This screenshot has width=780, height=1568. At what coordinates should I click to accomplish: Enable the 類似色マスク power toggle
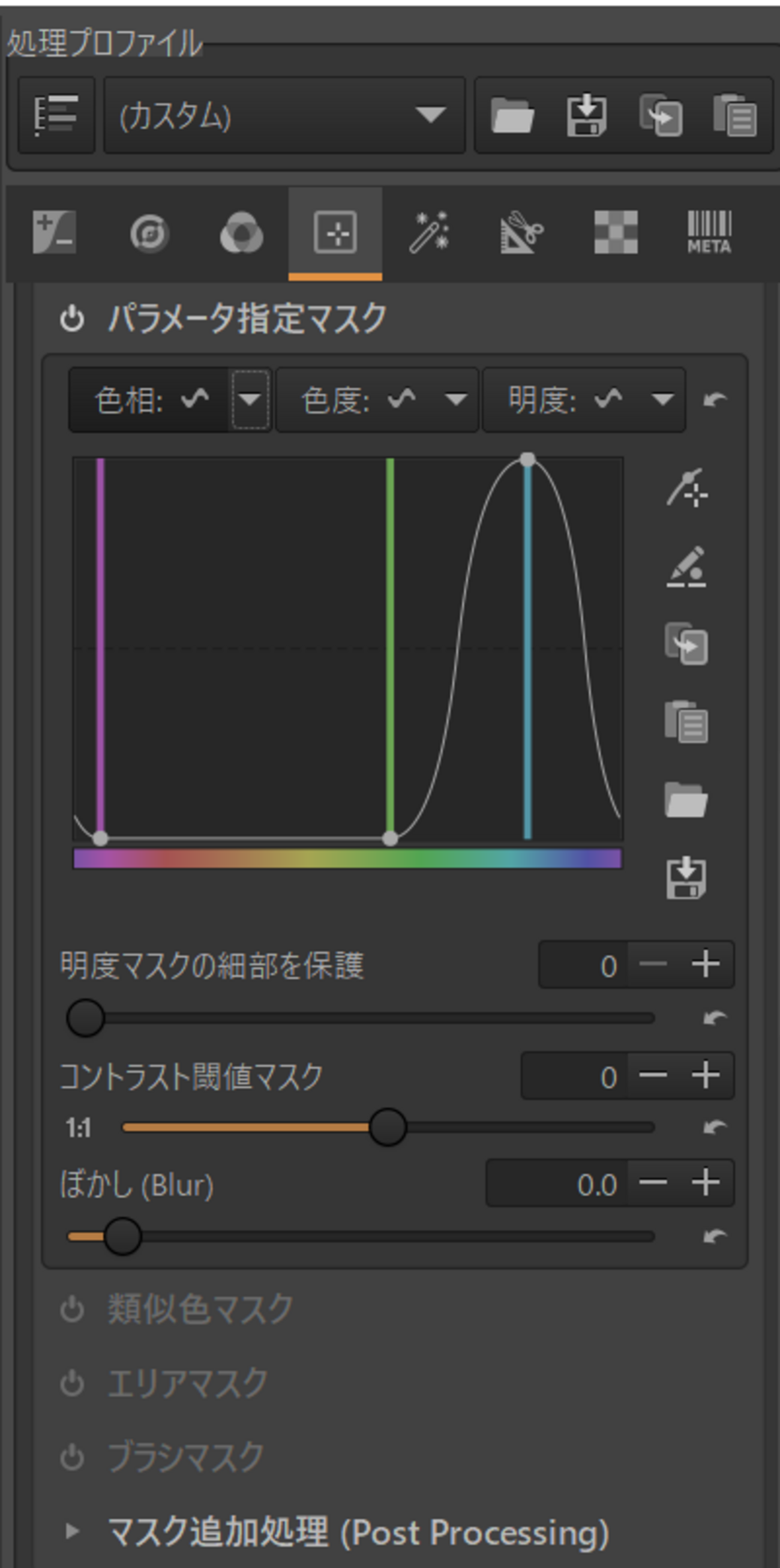(72, 1310)
